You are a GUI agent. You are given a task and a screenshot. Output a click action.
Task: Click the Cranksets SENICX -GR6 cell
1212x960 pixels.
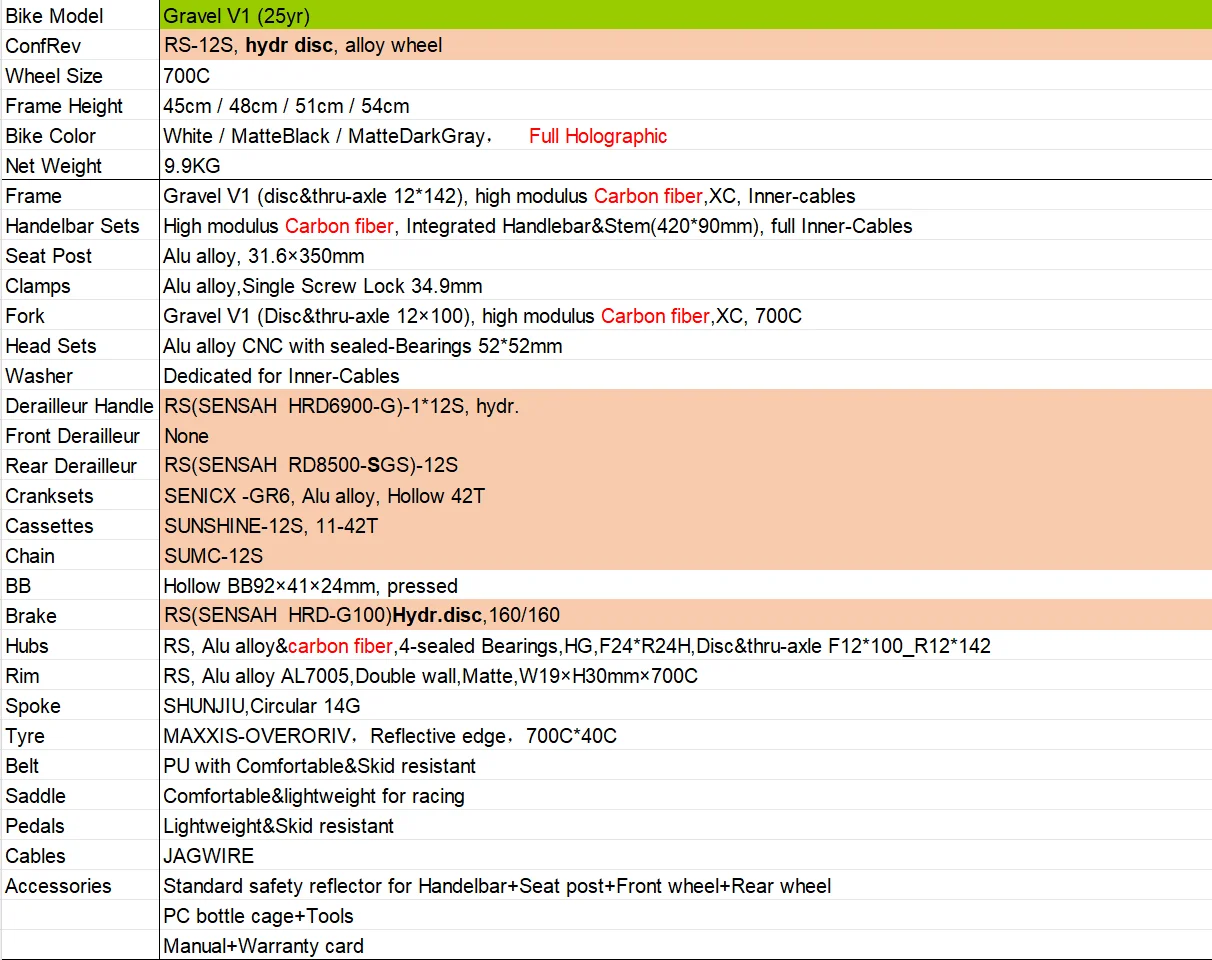[685, 495]
